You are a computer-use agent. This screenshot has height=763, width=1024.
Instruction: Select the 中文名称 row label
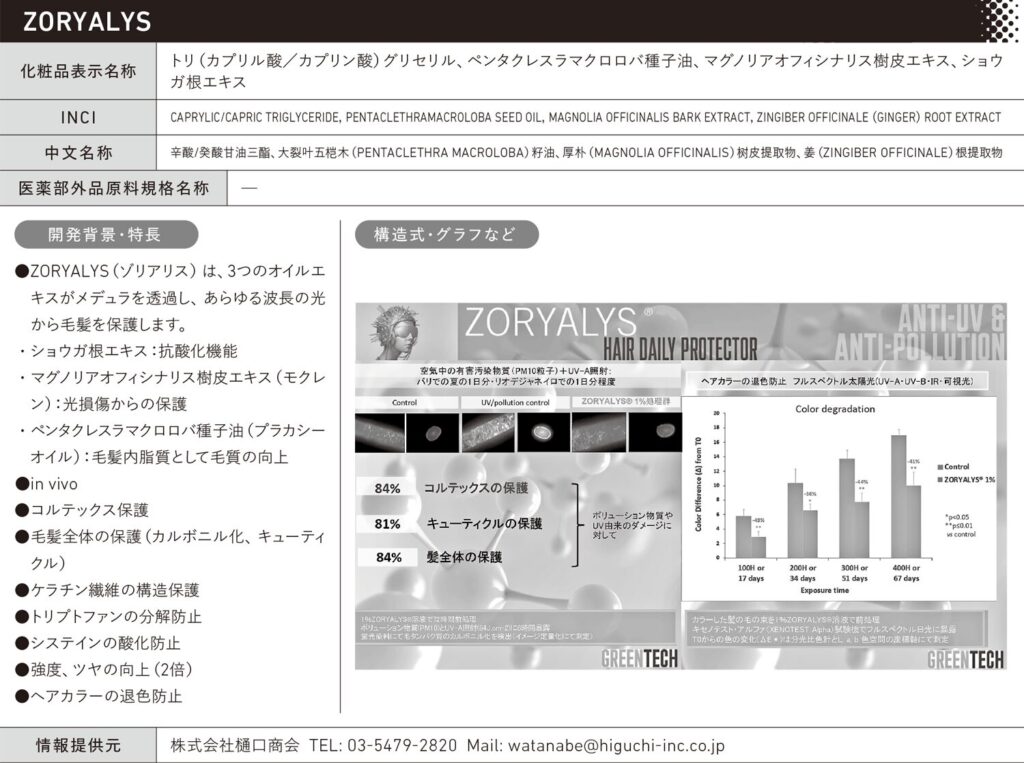click(78, 153)
